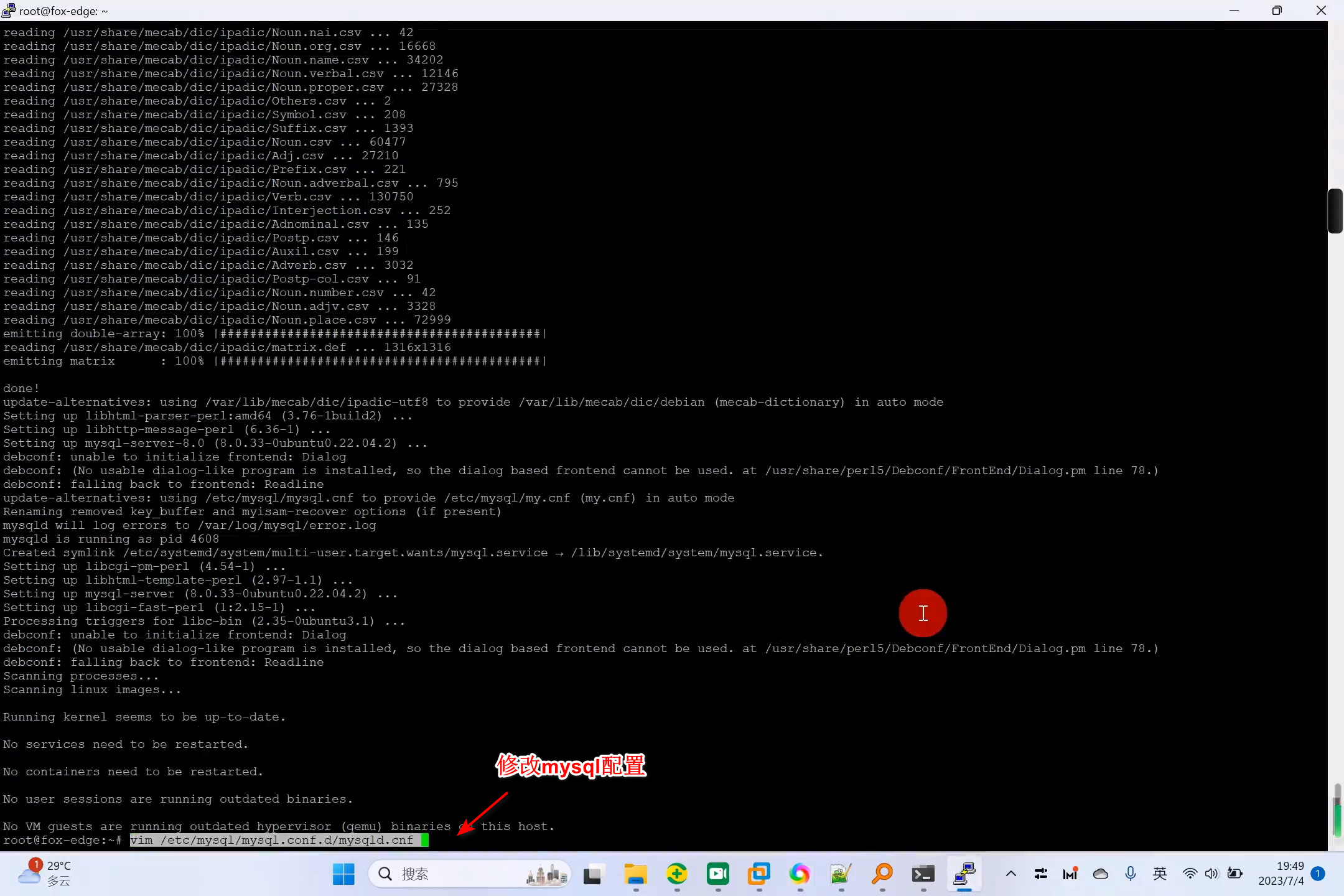Open File Explorer from the taskbar
Viewport: 1344px width, 896px height.
click(635, 874)
